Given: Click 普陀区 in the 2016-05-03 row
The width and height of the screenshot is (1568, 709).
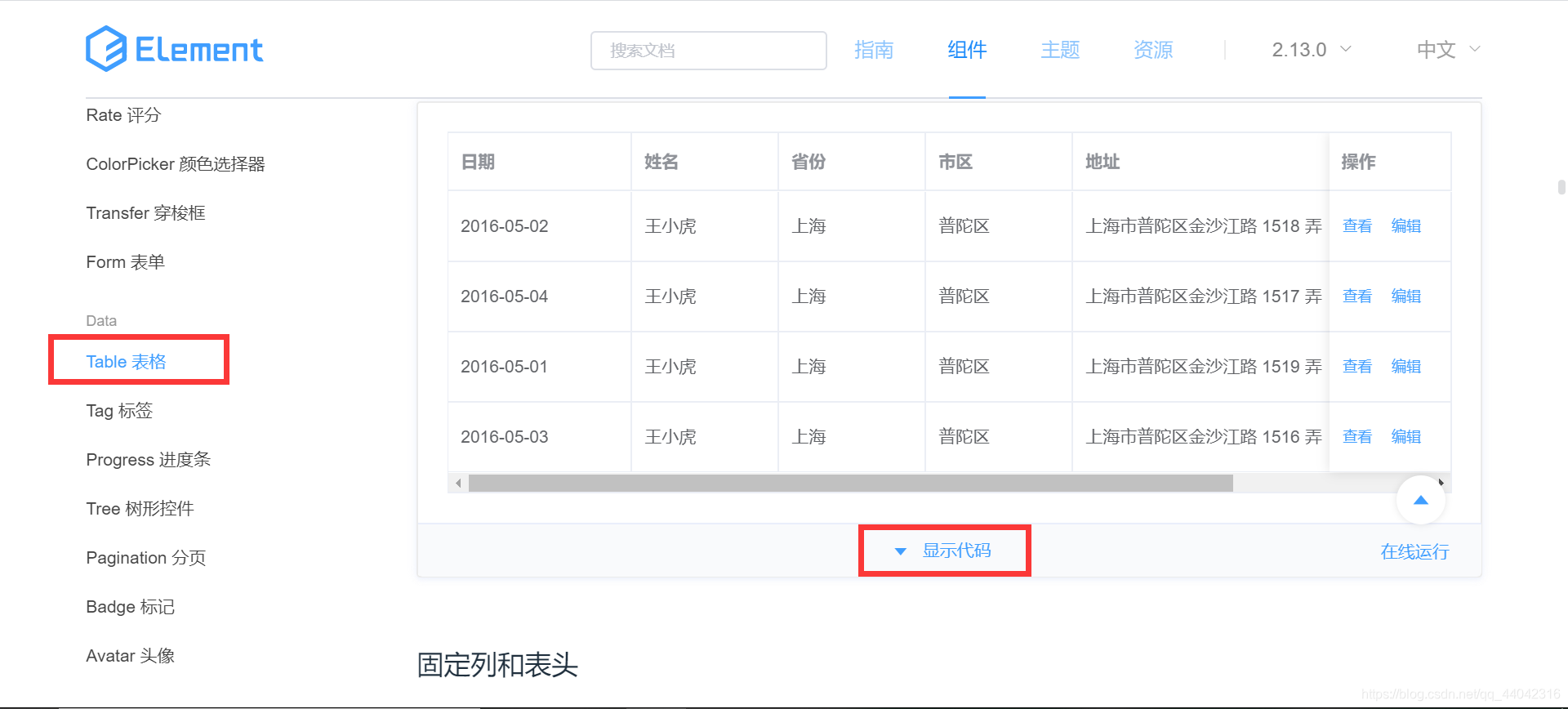Looking at the screenshot, I should pyautogui.click(x=964, y=437).
